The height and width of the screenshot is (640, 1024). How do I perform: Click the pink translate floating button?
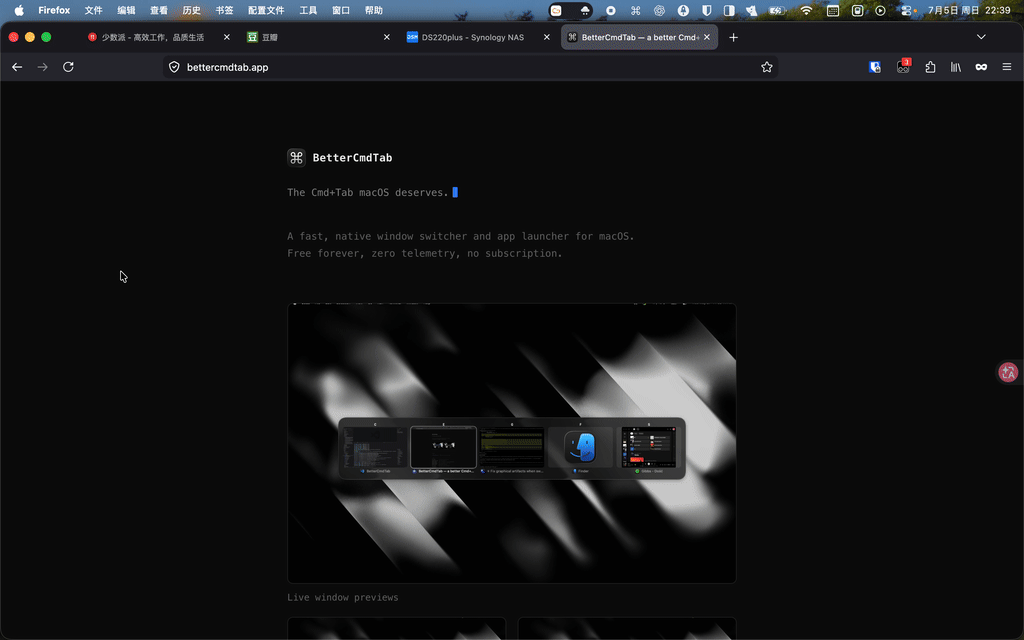tap(1008, 372)
